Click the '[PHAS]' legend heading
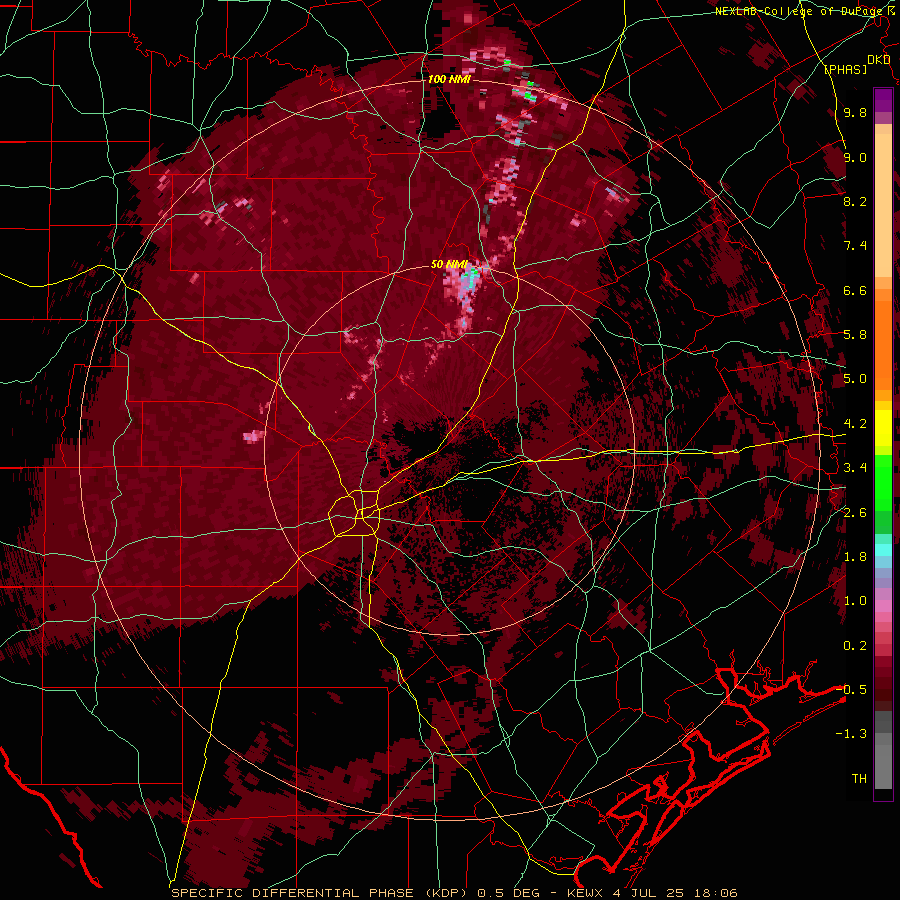The width and height of the screenshot is (900, 900). point(845,70)
